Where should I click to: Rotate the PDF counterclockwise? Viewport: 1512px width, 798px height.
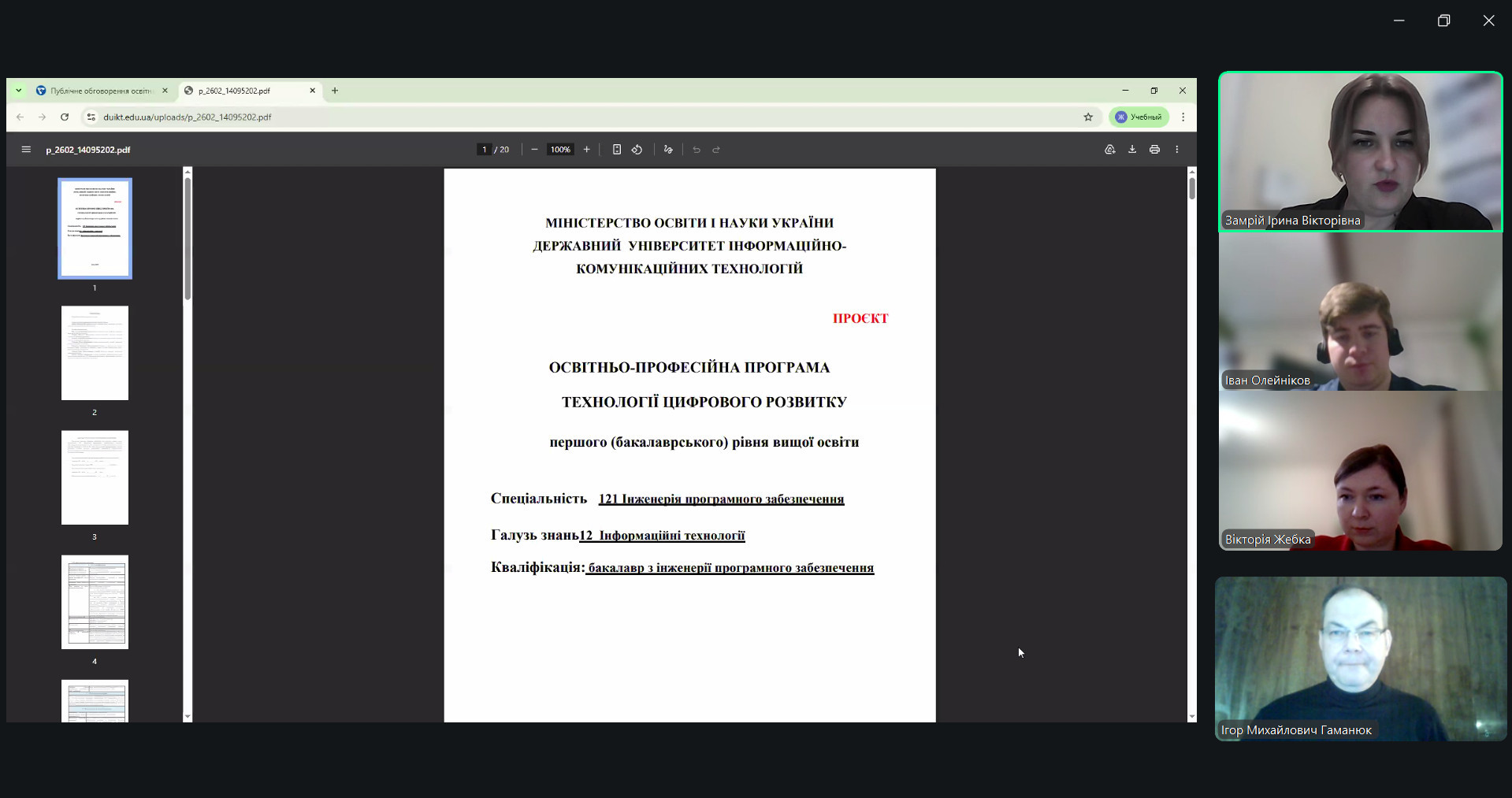(637, 150)
